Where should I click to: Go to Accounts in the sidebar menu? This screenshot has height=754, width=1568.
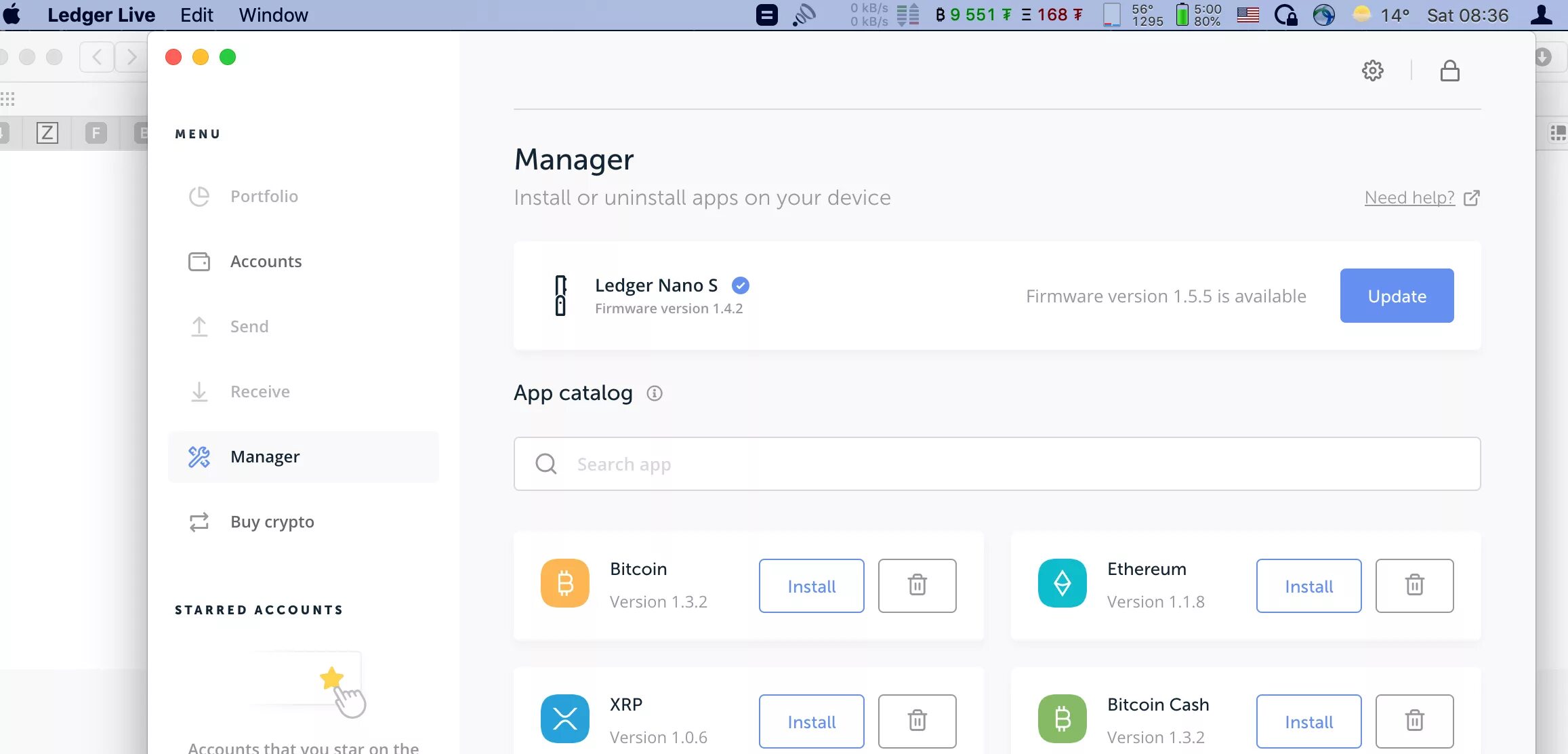tap(265, 262)
